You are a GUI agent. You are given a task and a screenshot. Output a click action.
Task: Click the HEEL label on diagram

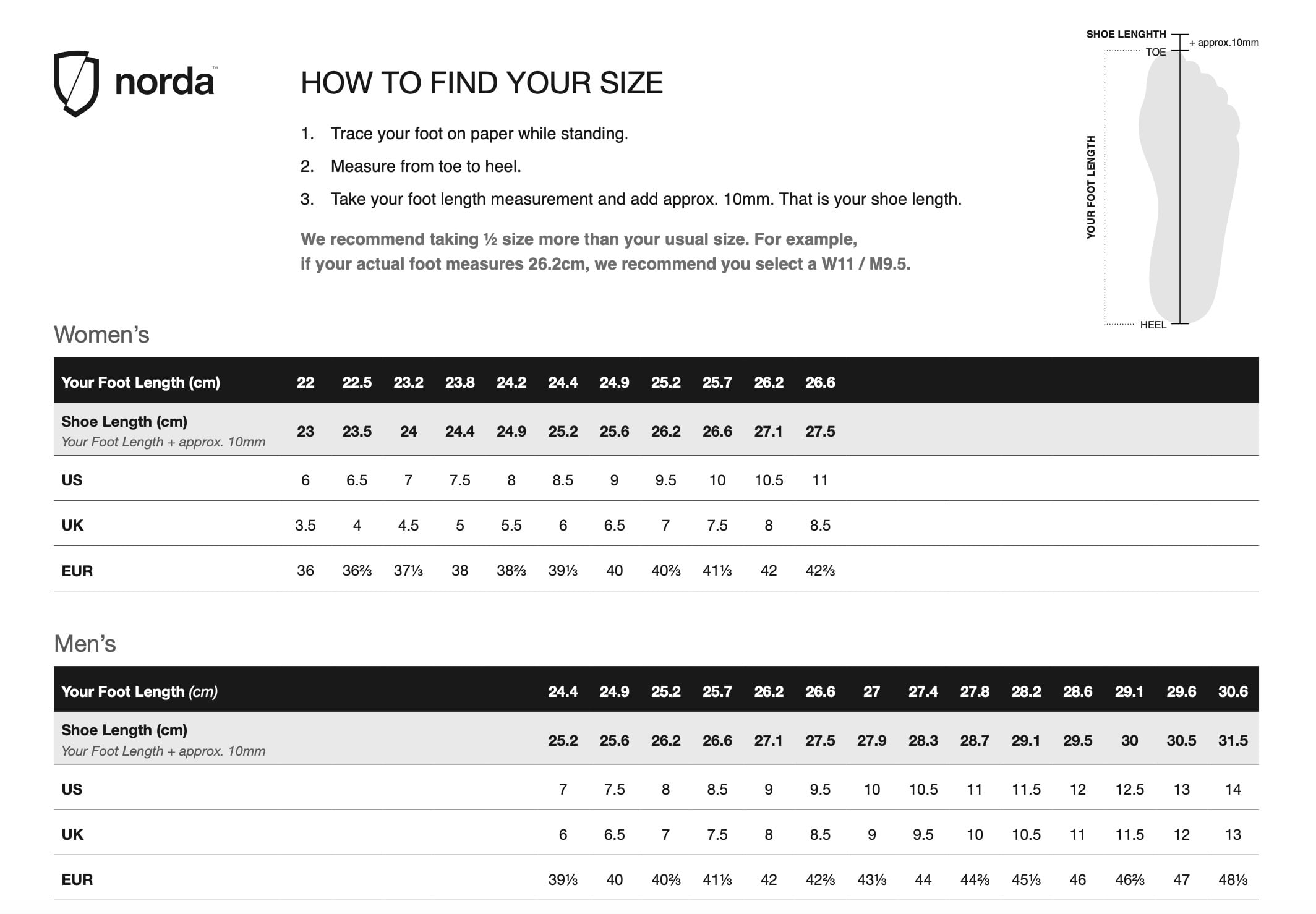click(1153, 325)
